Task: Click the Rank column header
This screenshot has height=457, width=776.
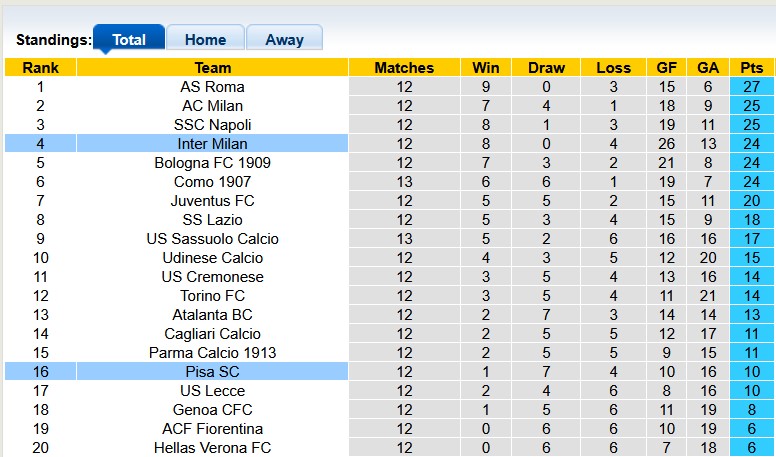Action: [40, 68]
